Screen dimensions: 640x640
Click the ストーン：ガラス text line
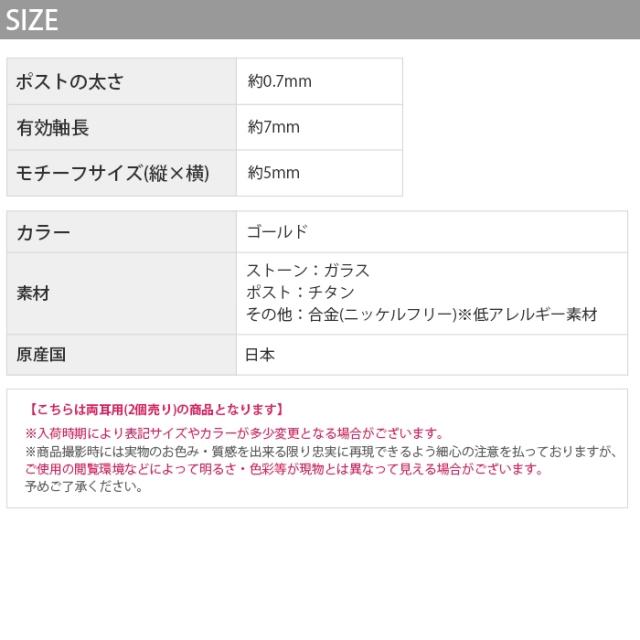308,271
